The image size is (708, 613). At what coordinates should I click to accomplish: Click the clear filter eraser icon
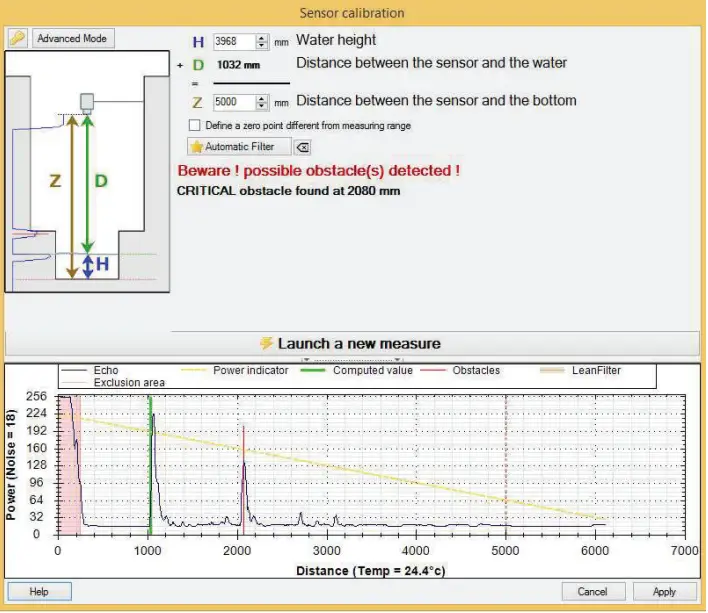click(303, 147)
